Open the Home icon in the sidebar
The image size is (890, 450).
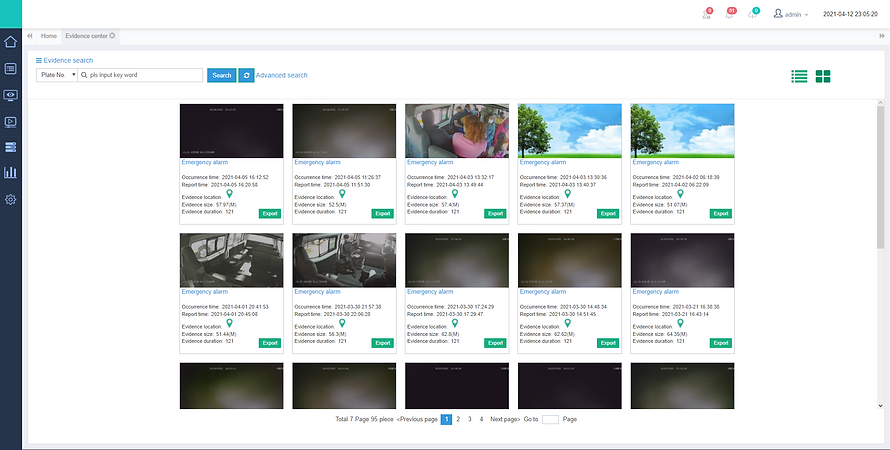(x=10, y=42)
